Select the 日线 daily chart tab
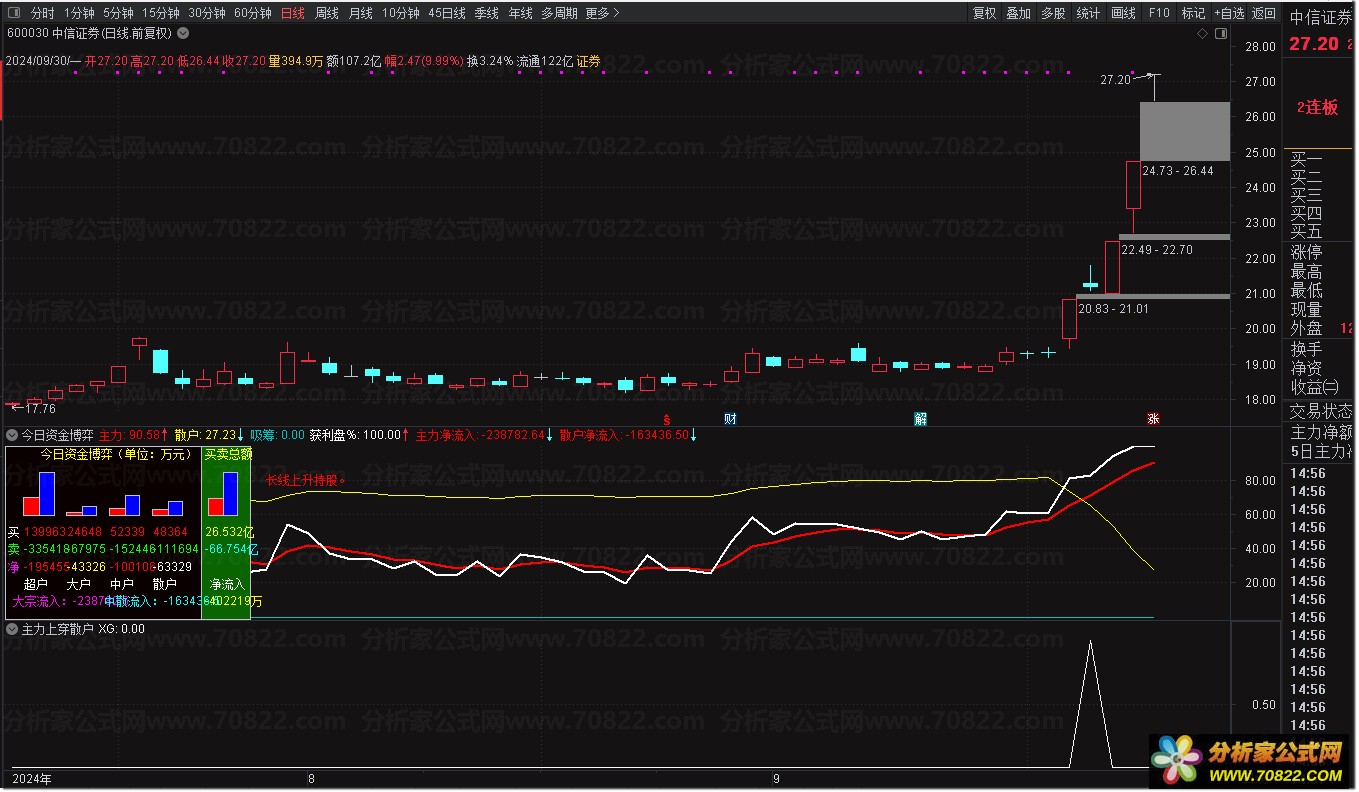The image size is (1359, 792). [293, 13]
